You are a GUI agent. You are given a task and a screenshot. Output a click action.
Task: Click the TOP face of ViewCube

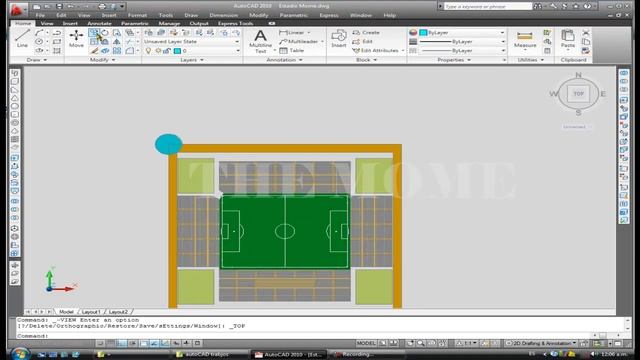point(578,94)
